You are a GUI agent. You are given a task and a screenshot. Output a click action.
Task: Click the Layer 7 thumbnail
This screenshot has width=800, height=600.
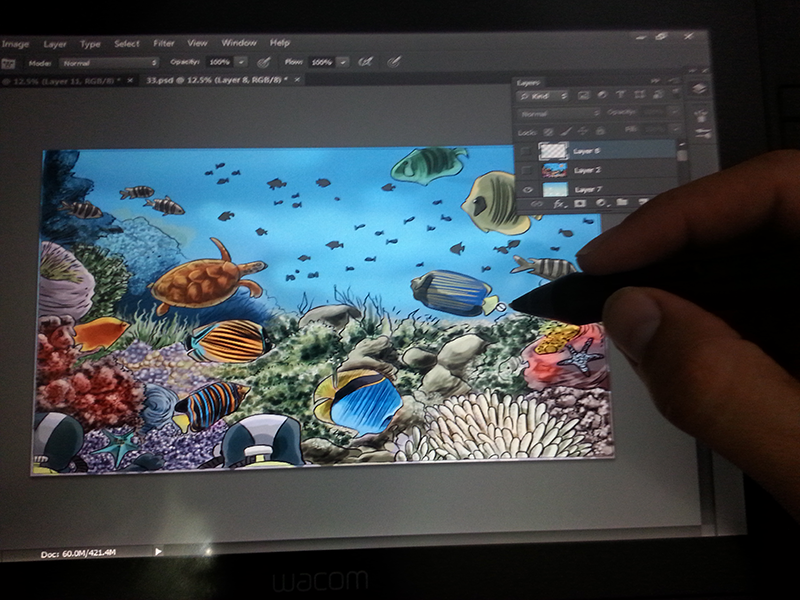click(556, 189)
